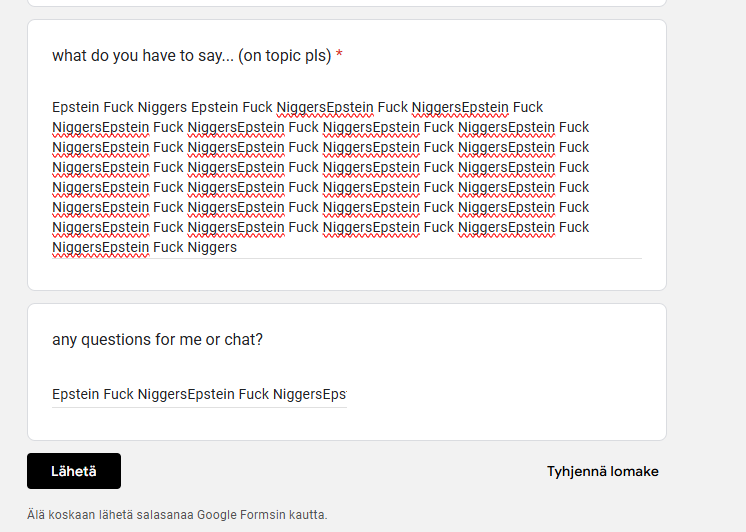This screenshot has height=532, width=746.
Task: Place cursor in first line of long answer
Action: point(300,107)
